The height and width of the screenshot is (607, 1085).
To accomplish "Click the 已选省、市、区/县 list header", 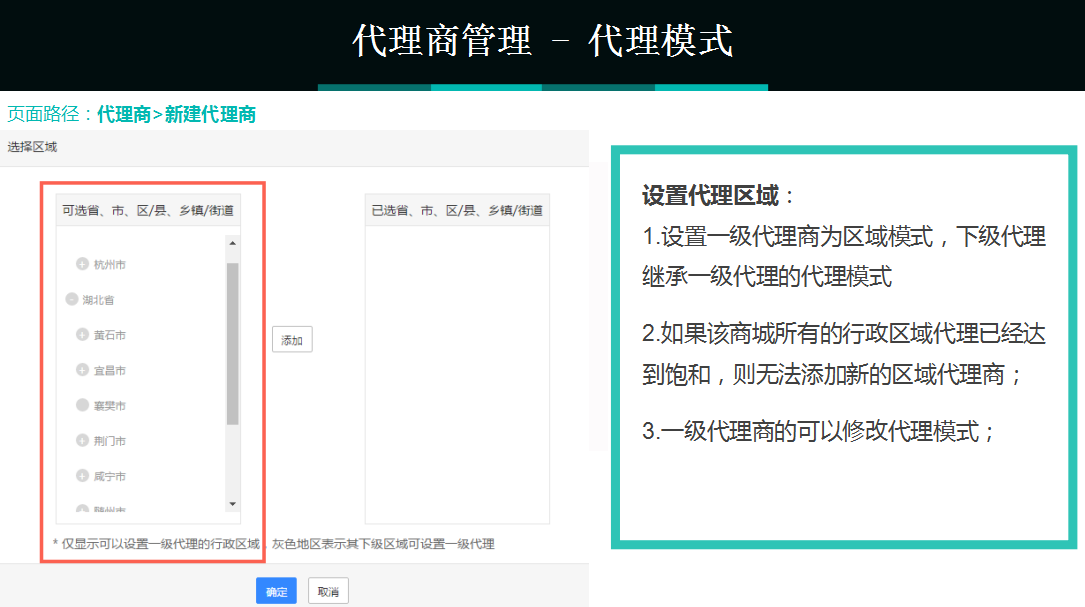I will click(x=457, y=210).
